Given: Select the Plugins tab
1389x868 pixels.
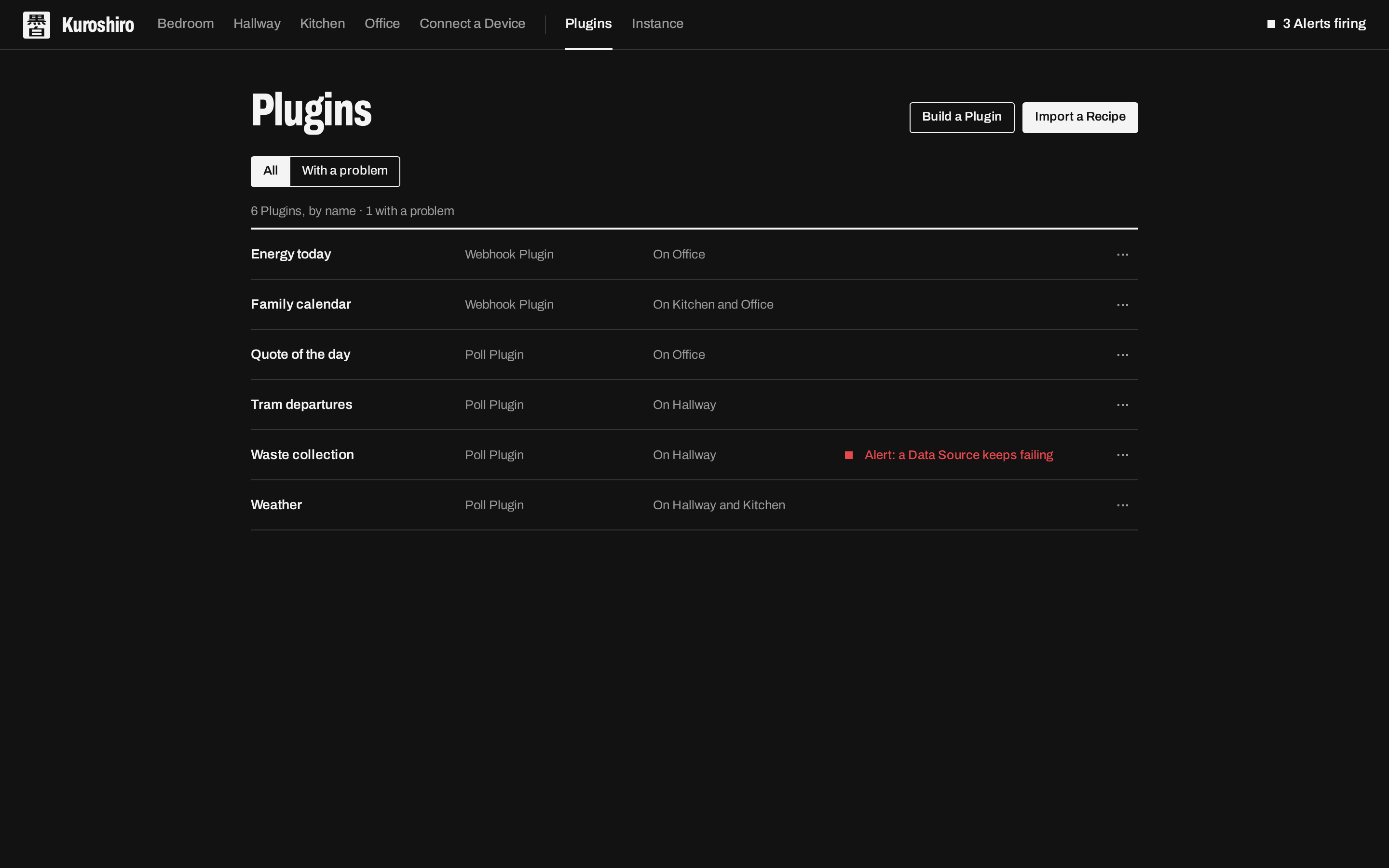Looking at the screenshot, I should [588, 24].
